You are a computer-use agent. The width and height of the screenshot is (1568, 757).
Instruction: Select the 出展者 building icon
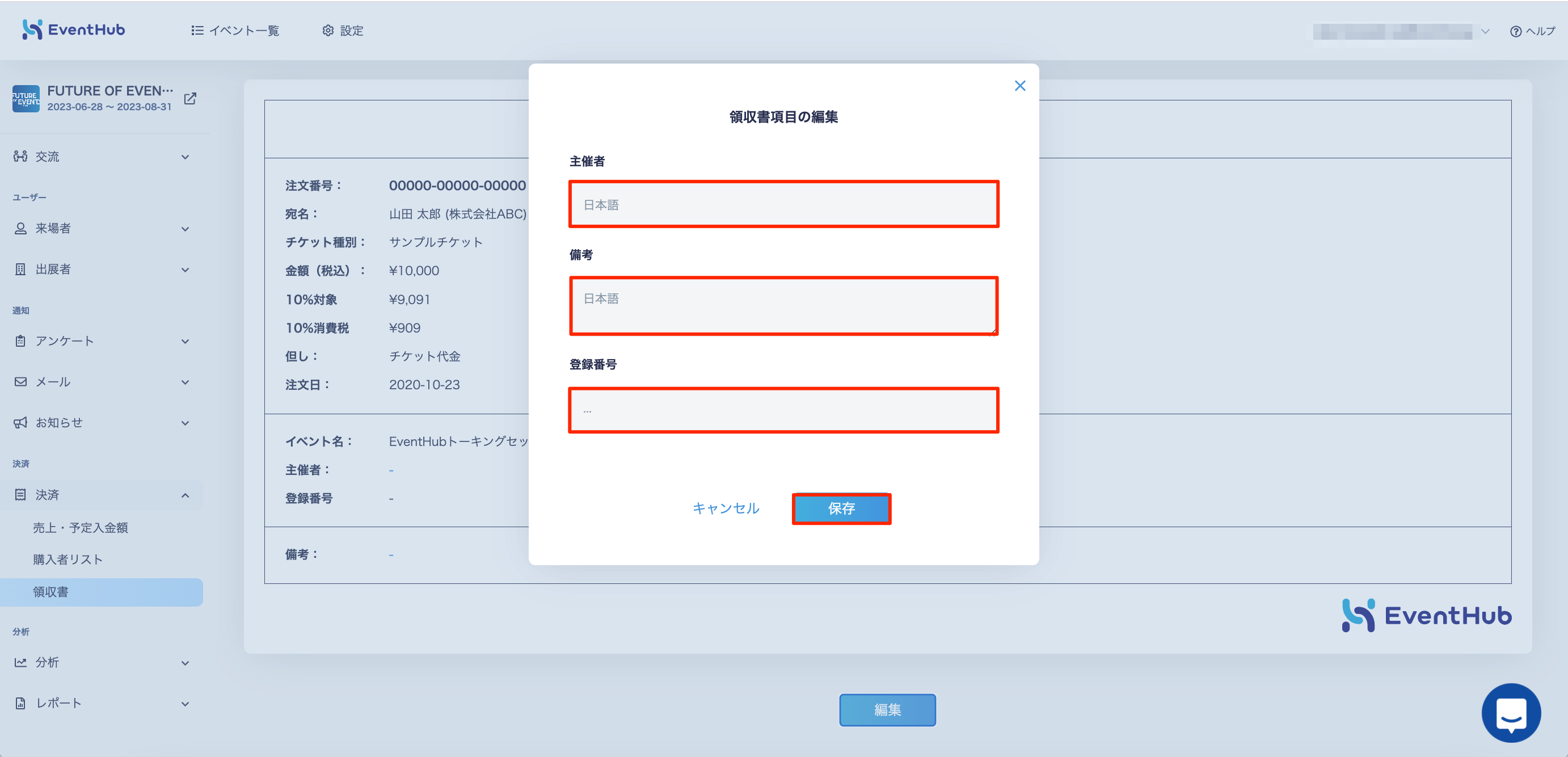pos(20,269)
